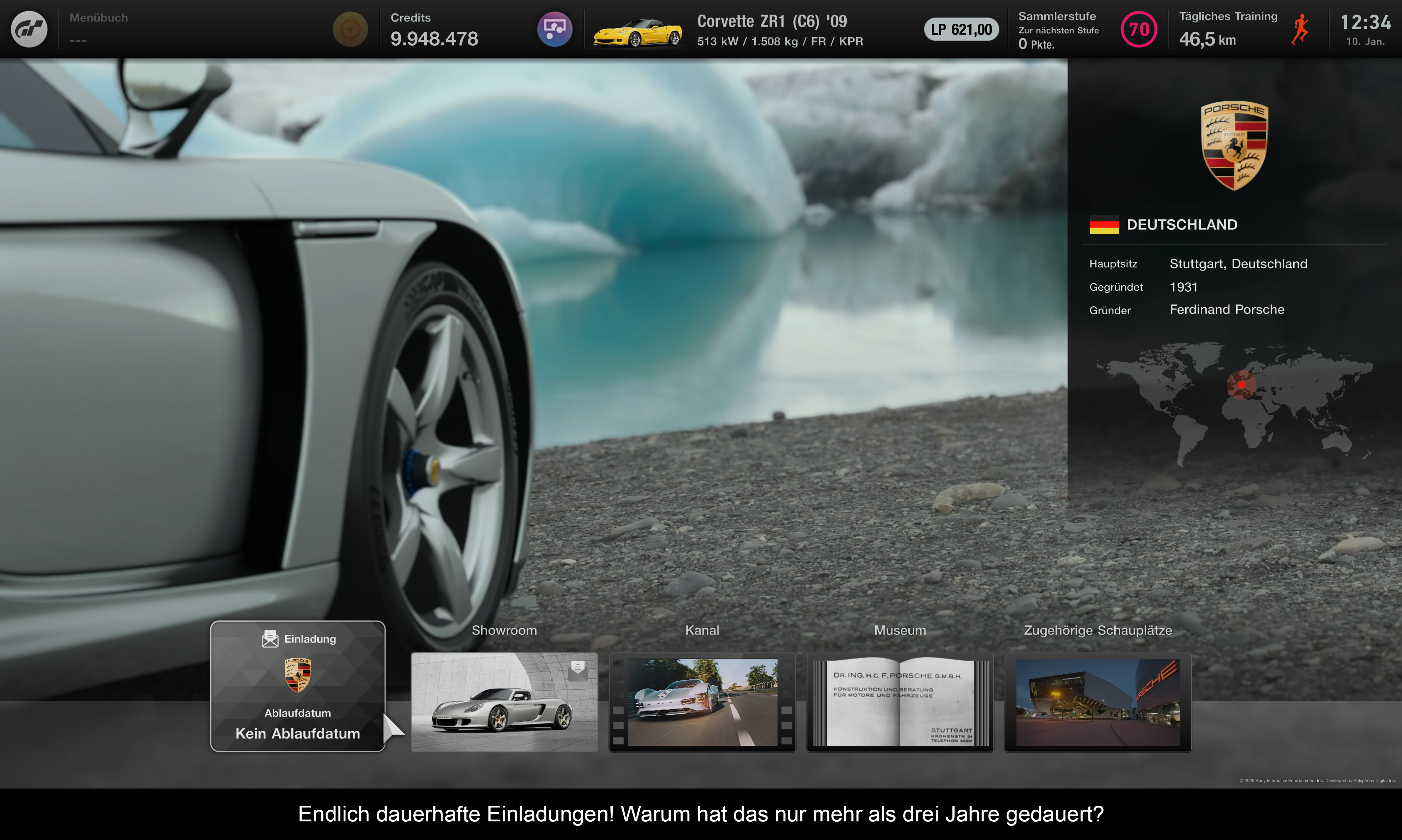The height and width of the screenshot is (840, 1402).
Task: Click the Gran Turismo logo icon
Action: click(x=29, y=29)
